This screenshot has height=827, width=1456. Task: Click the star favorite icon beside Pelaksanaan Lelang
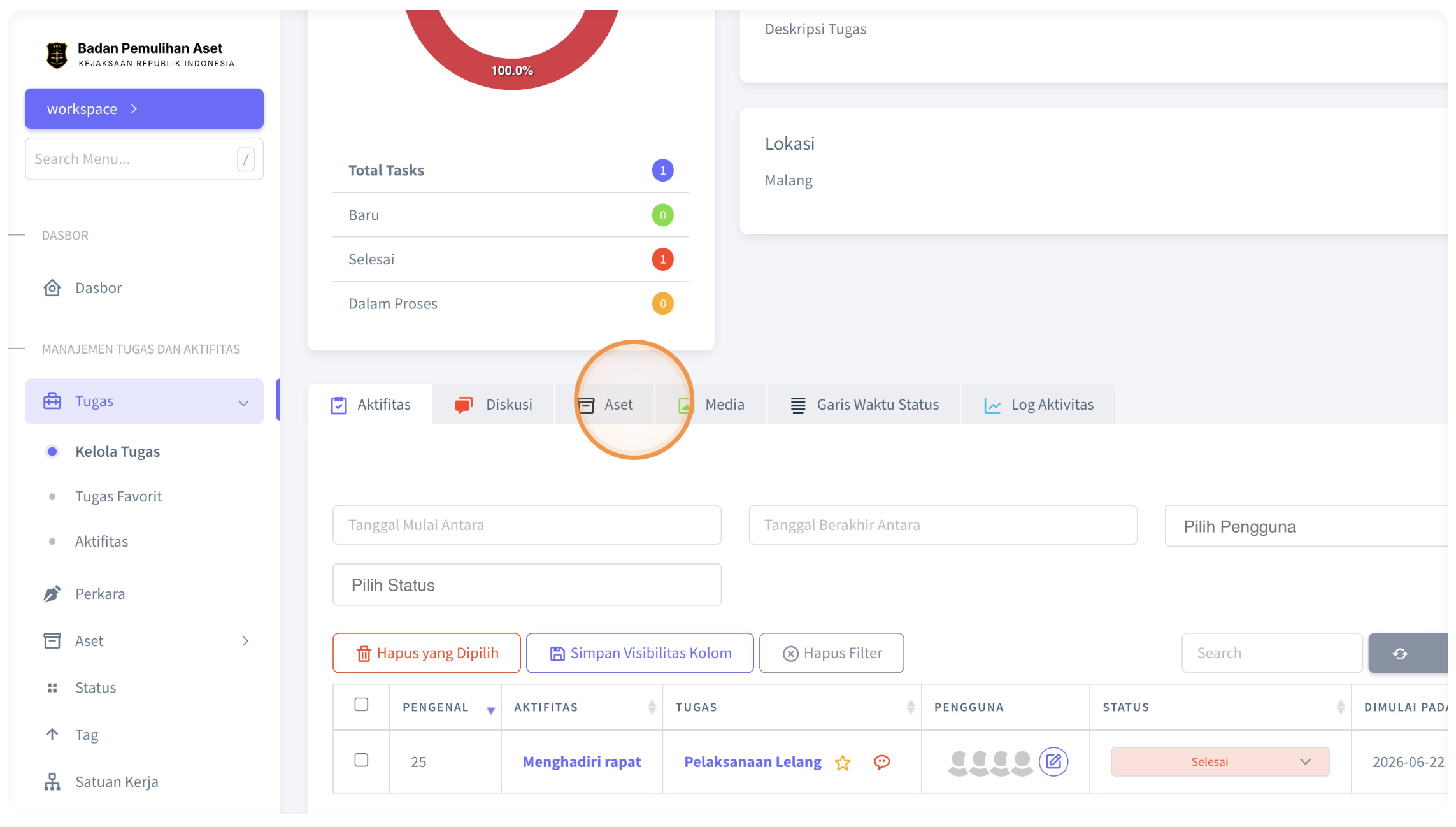pos(842,763)
